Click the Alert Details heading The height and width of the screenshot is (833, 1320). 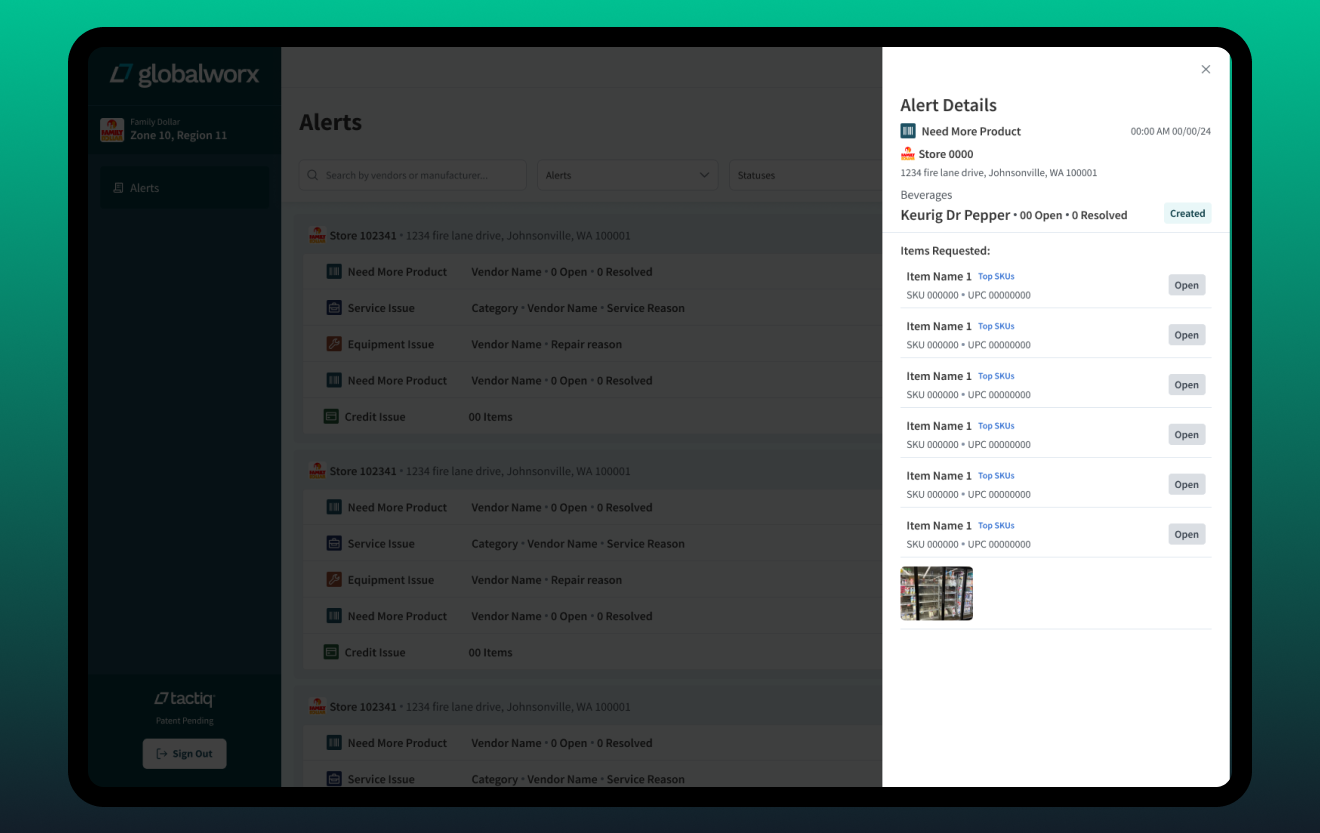click(948, 105)
